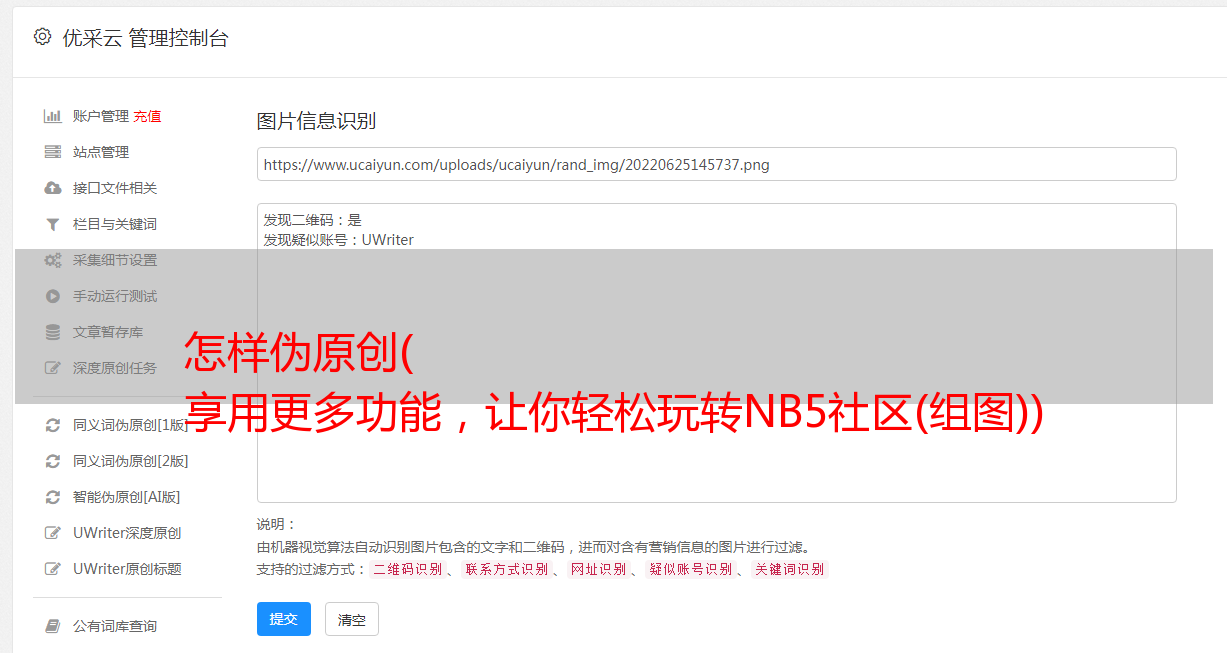The image size is (1227, 653).
Task: Open UWriter原创标题 menu item
Action: coord(127,569)
